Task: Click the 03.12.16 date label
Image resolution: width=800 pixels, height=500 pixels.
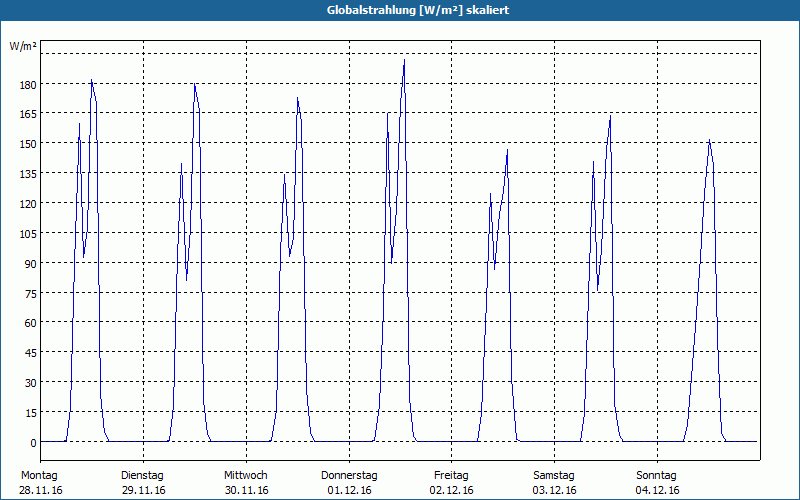Action: [555, 490]
